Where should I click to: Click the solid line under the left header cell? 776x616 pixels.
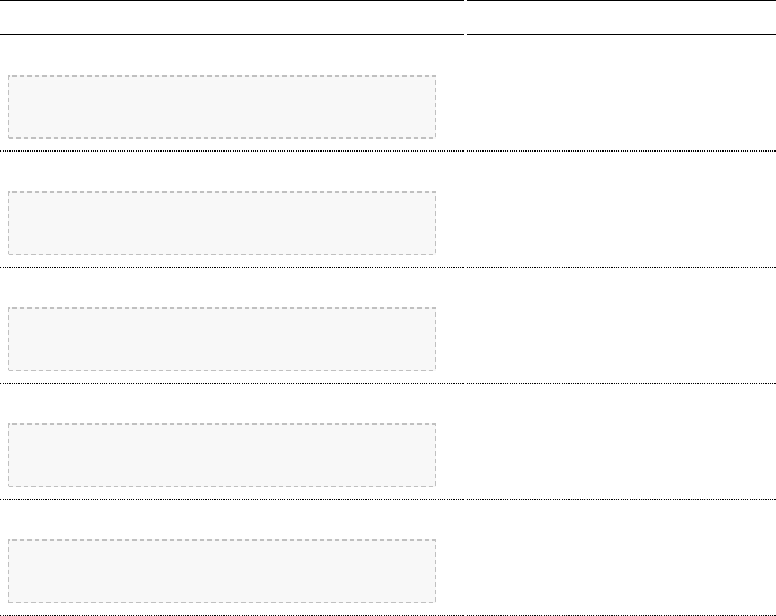232,35
